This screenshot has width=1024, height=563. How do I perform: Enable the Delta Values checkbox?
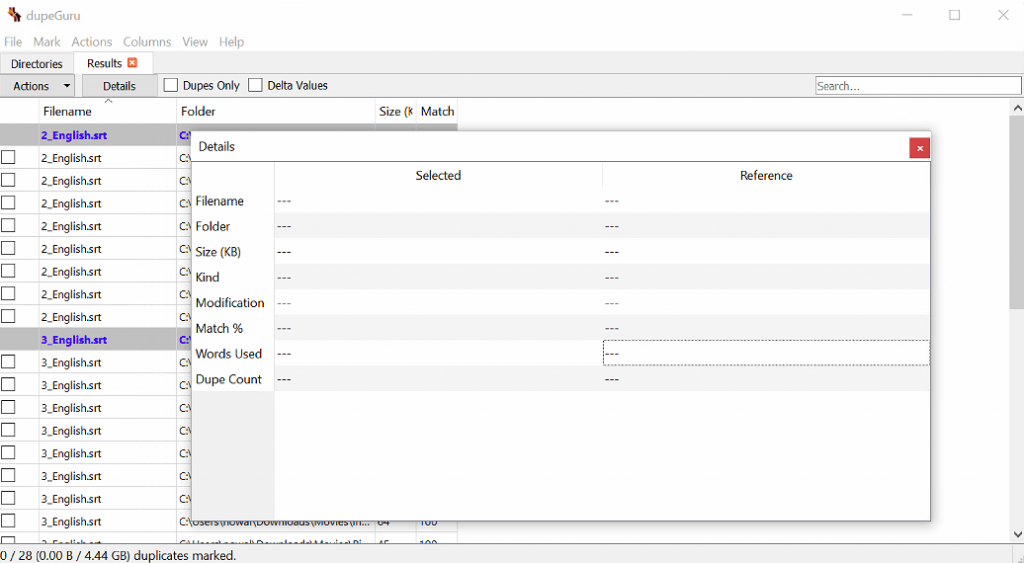coord(255,86)
